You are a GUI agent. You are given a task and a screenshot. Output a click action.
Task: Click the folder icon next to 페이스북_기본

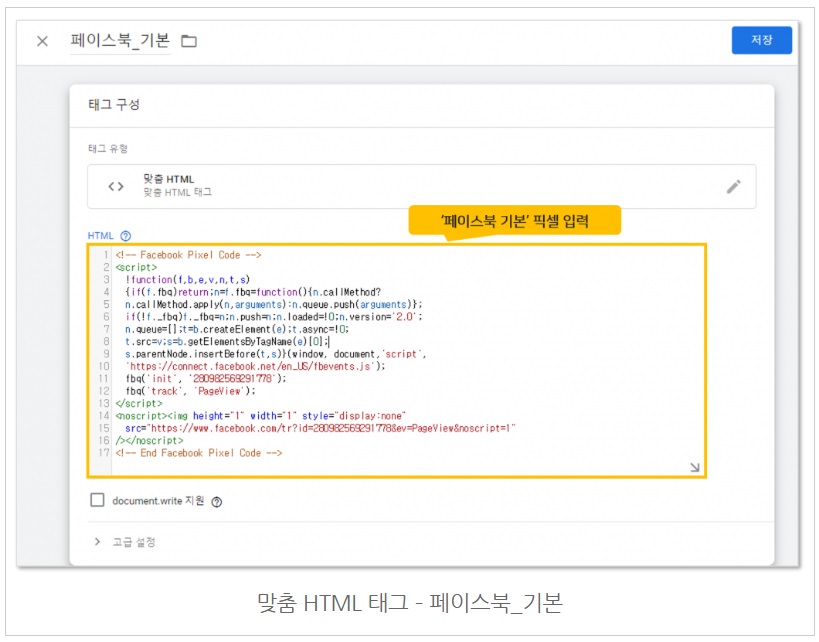[189, 41]
